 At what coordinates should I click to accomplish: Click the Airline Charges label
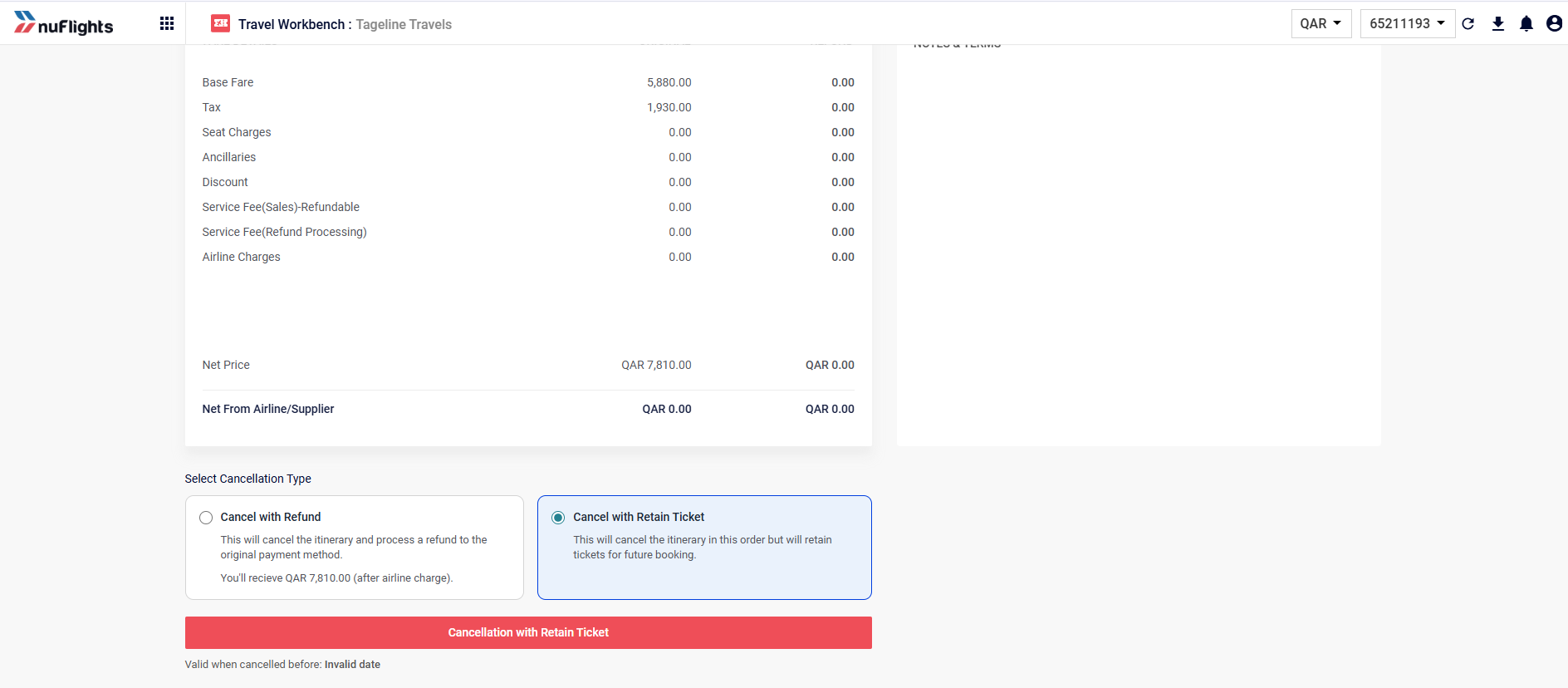241,257
